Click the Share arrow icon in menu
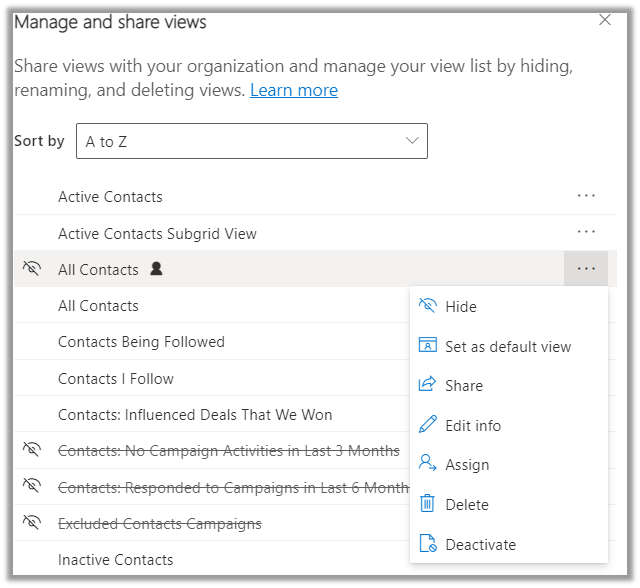Screen dimensions: 640x588 (x=428, y=385)
